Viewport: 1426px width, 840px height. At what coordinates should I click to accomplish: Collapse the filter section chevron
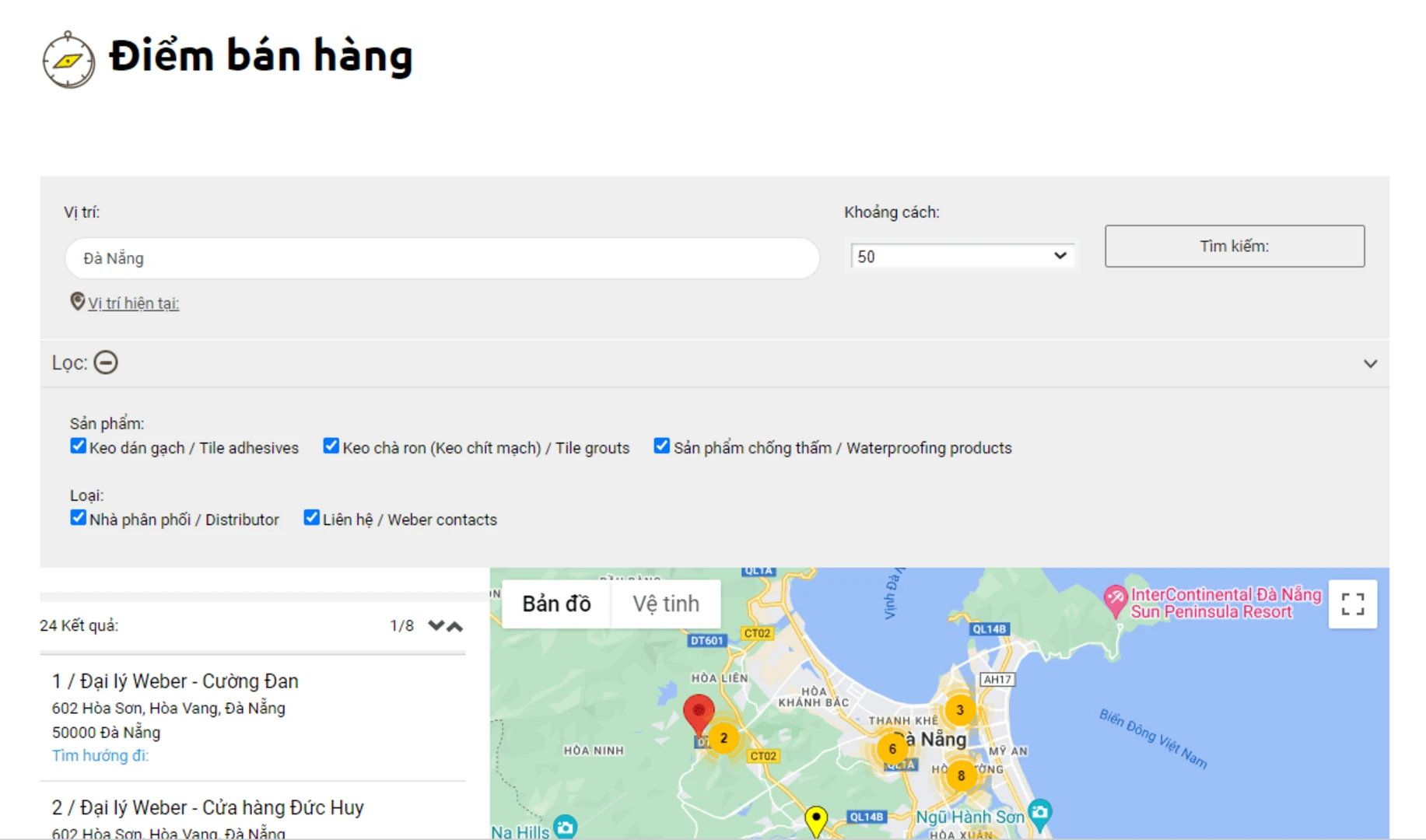point(1370,363)
